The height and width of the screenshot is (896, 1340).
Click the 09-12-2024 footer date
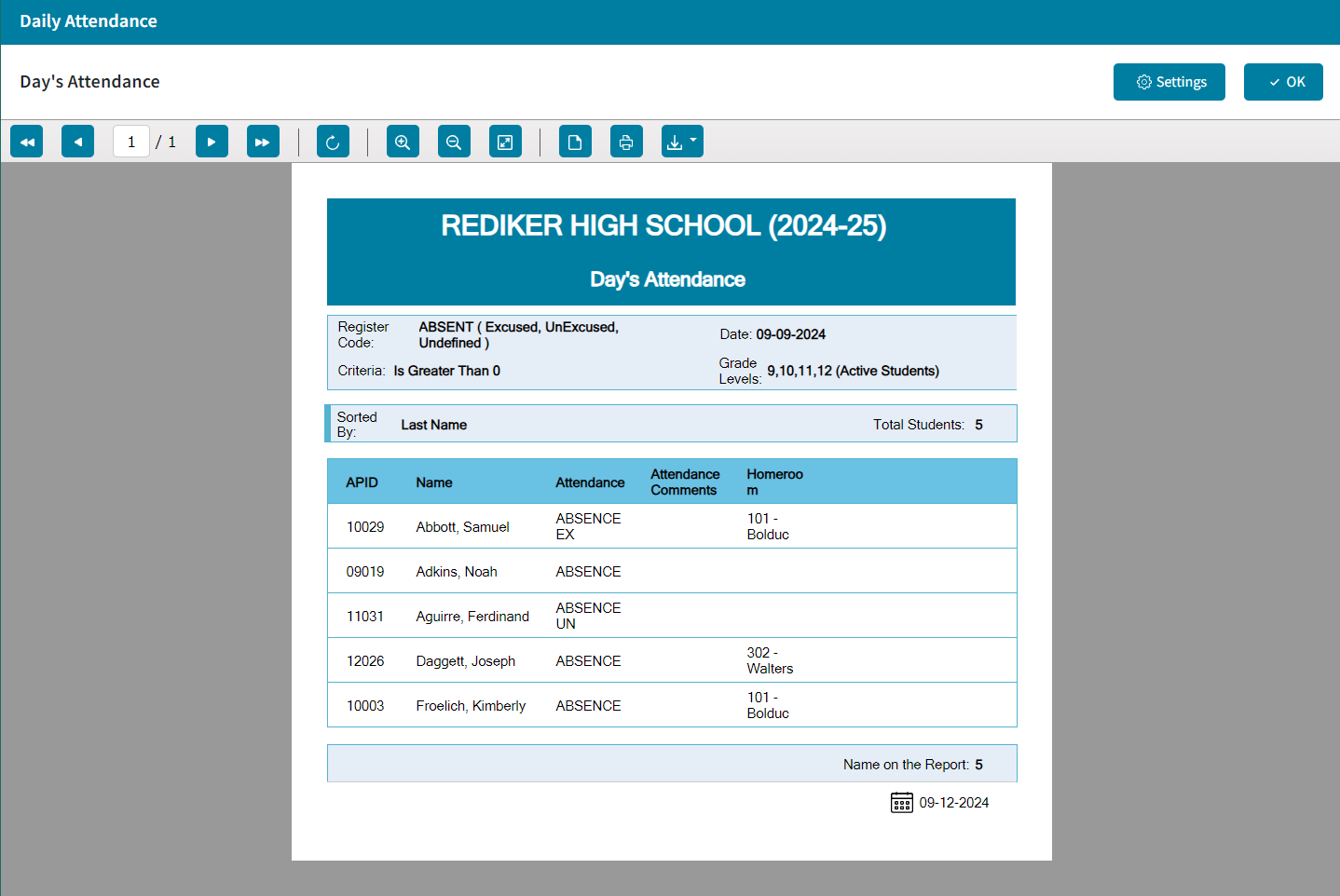(x=954, y=803)
